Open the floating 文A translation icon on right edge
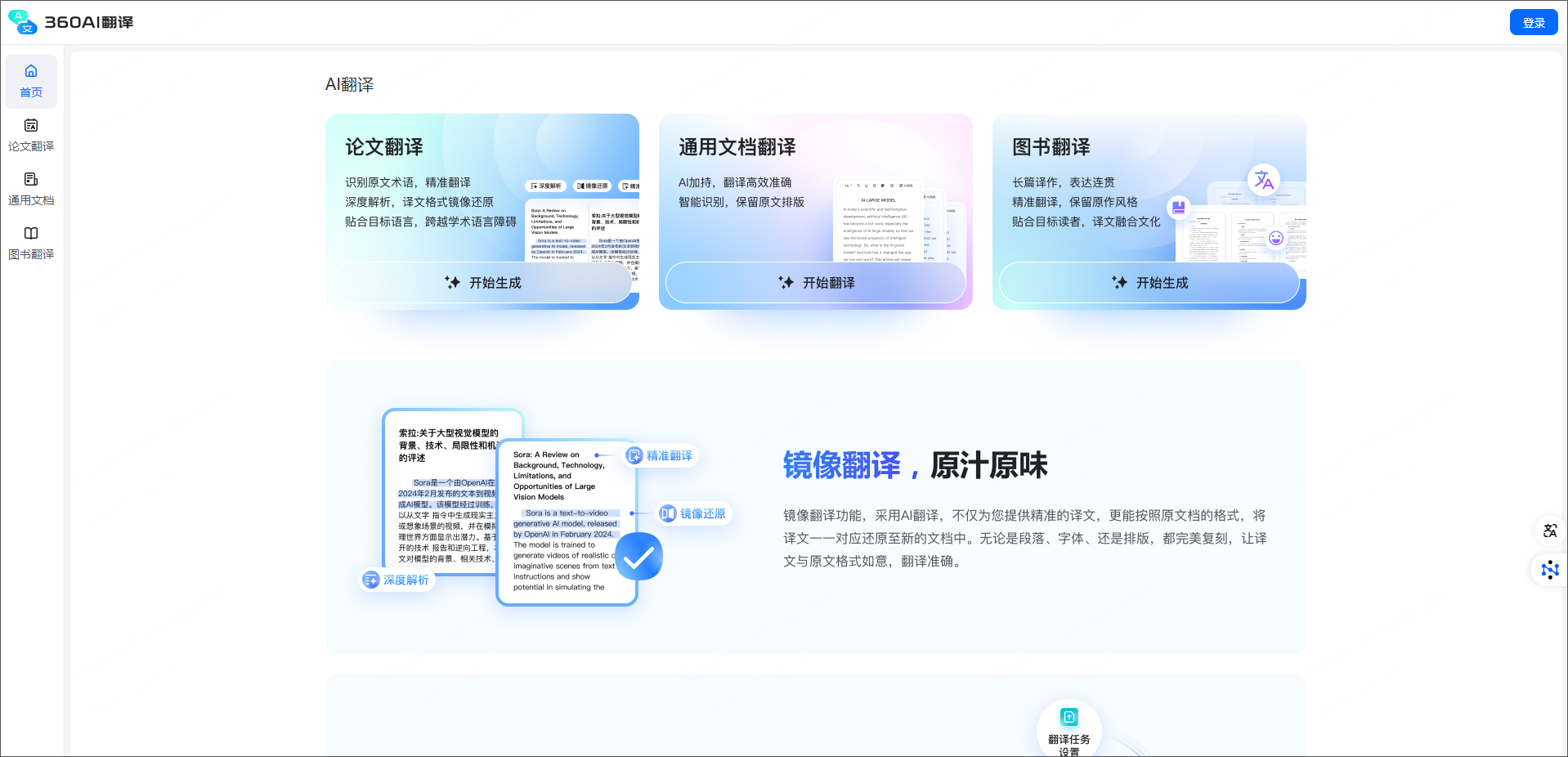The width and height of the screenshot is (1568, 757). pyautogui.click(x=1550, y=531)
